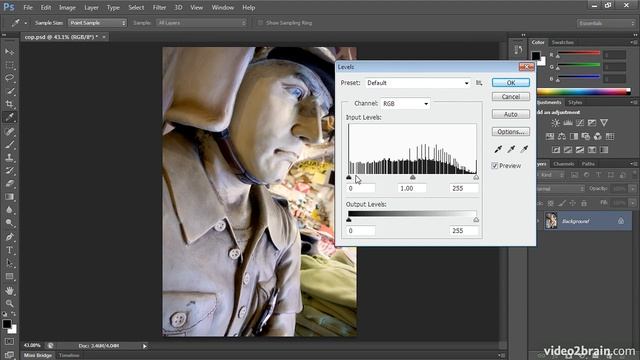640x360 pixels.
Task: Toggle the pixel layer filter in Layers panel
Action: 575,175
